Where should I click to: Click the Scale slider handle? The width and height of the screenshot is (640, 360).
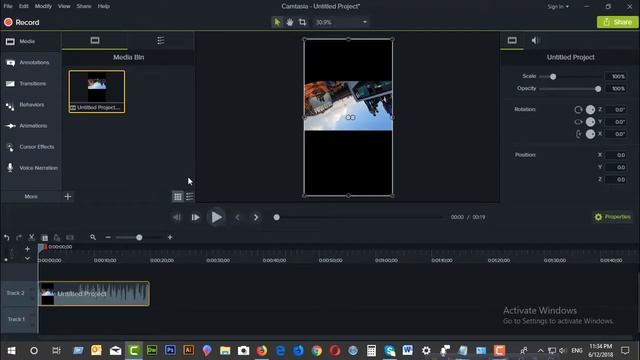(x=553, y=76)
